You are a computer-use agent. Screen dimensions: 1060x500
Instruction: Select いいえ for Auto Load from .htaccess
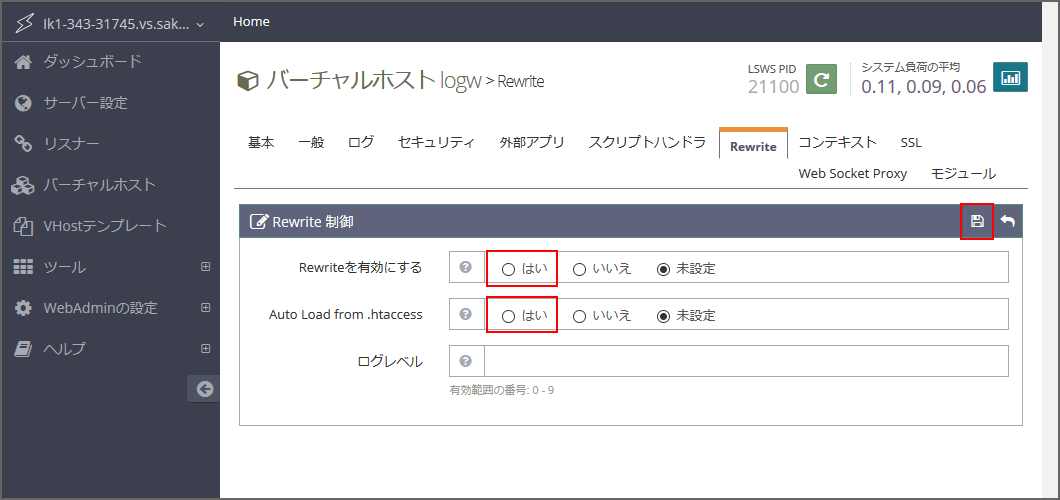click(579, 316)
